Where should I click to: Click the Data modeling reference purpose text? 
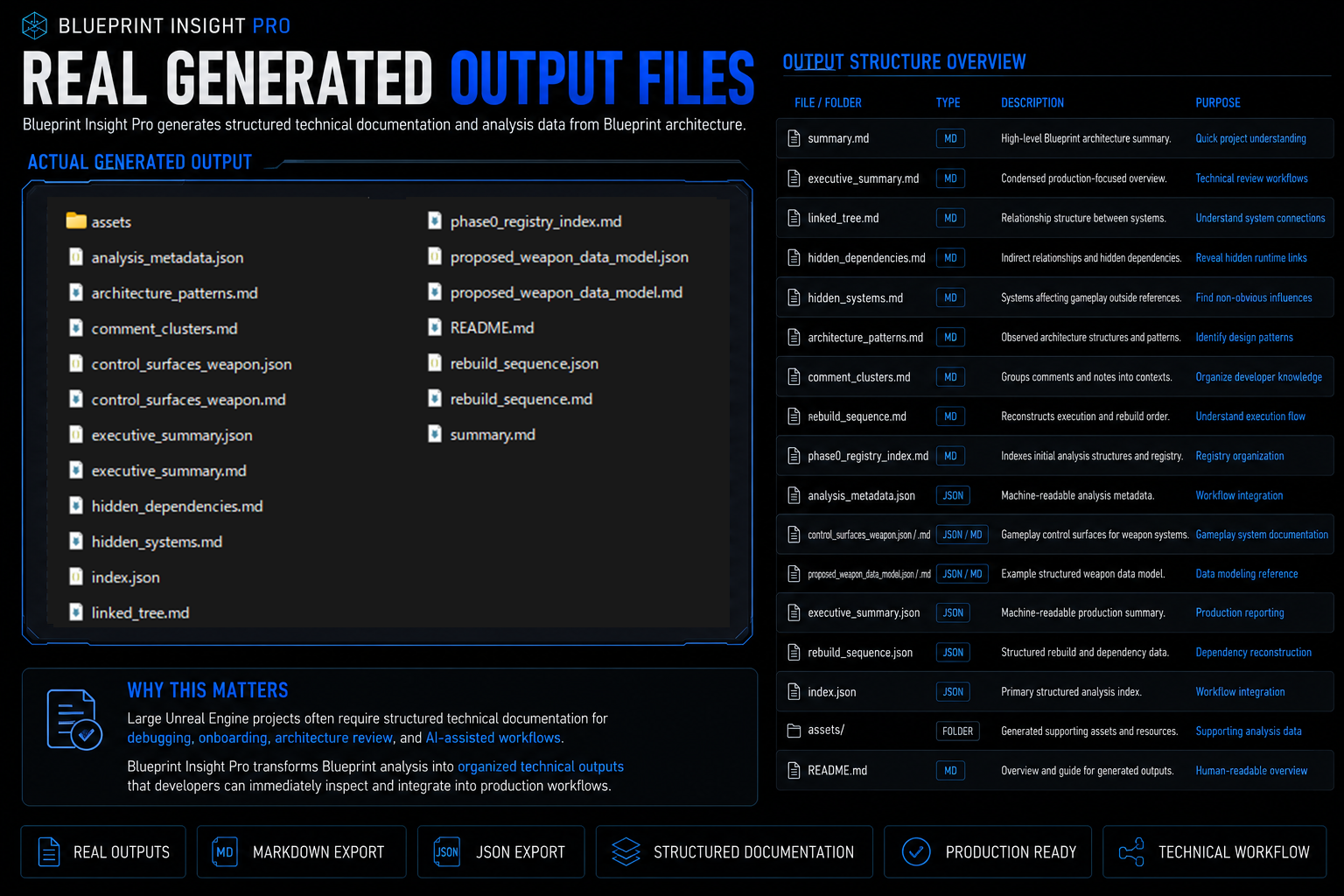1247,574
